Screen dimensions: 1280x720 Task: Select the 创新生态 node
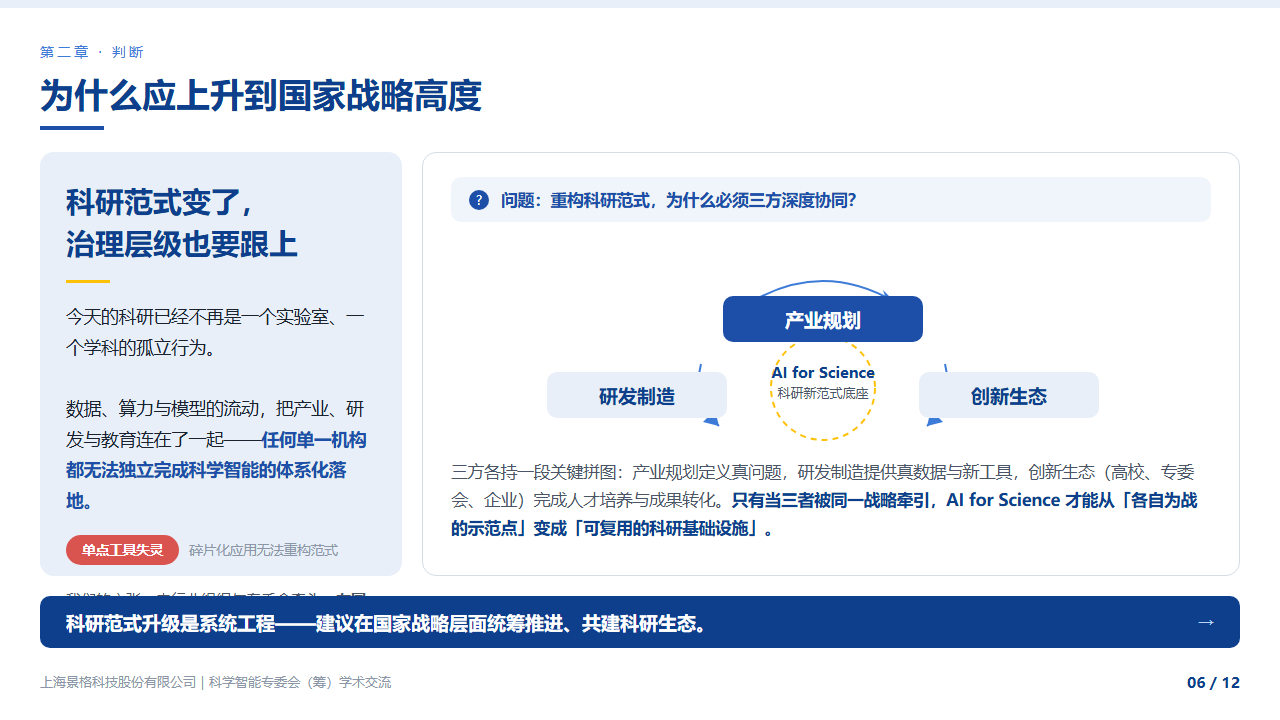[1009, 395]
